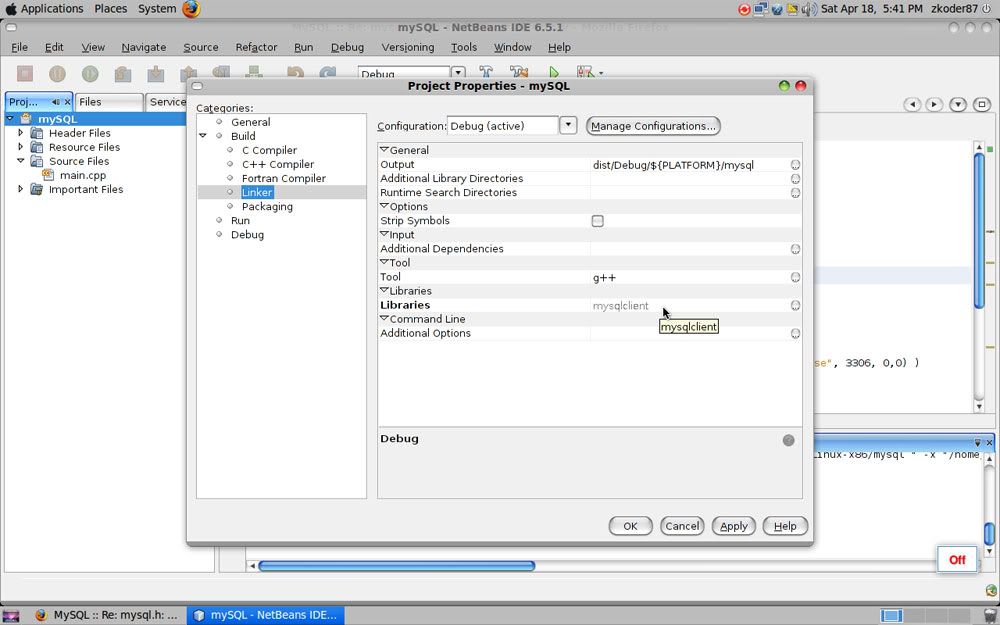Open Firefox launcher in top panel
The width and height of the screenshot is (1000, 625).
[x=191, y=9]
